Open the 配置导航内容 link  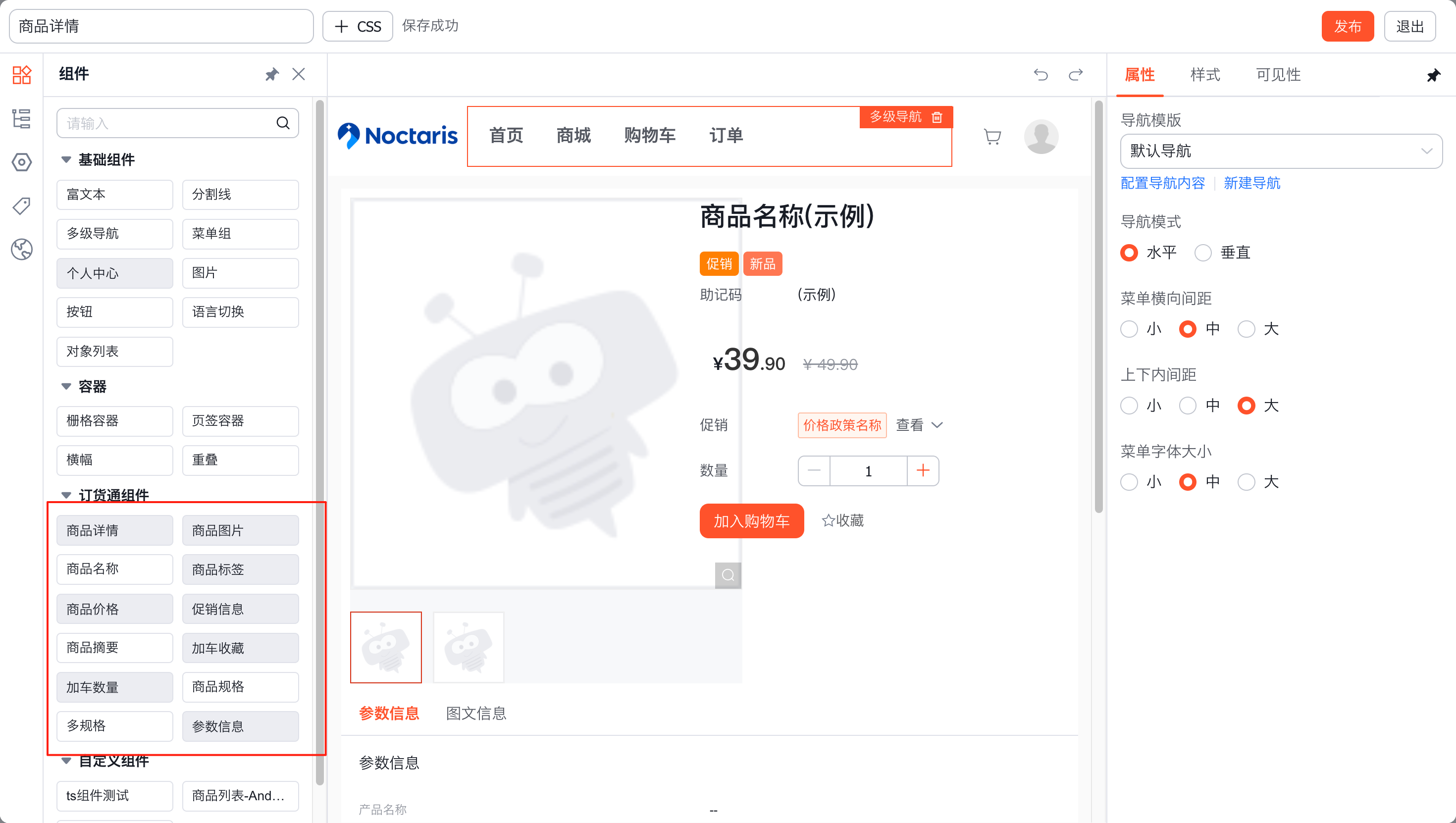(1162, 183)
